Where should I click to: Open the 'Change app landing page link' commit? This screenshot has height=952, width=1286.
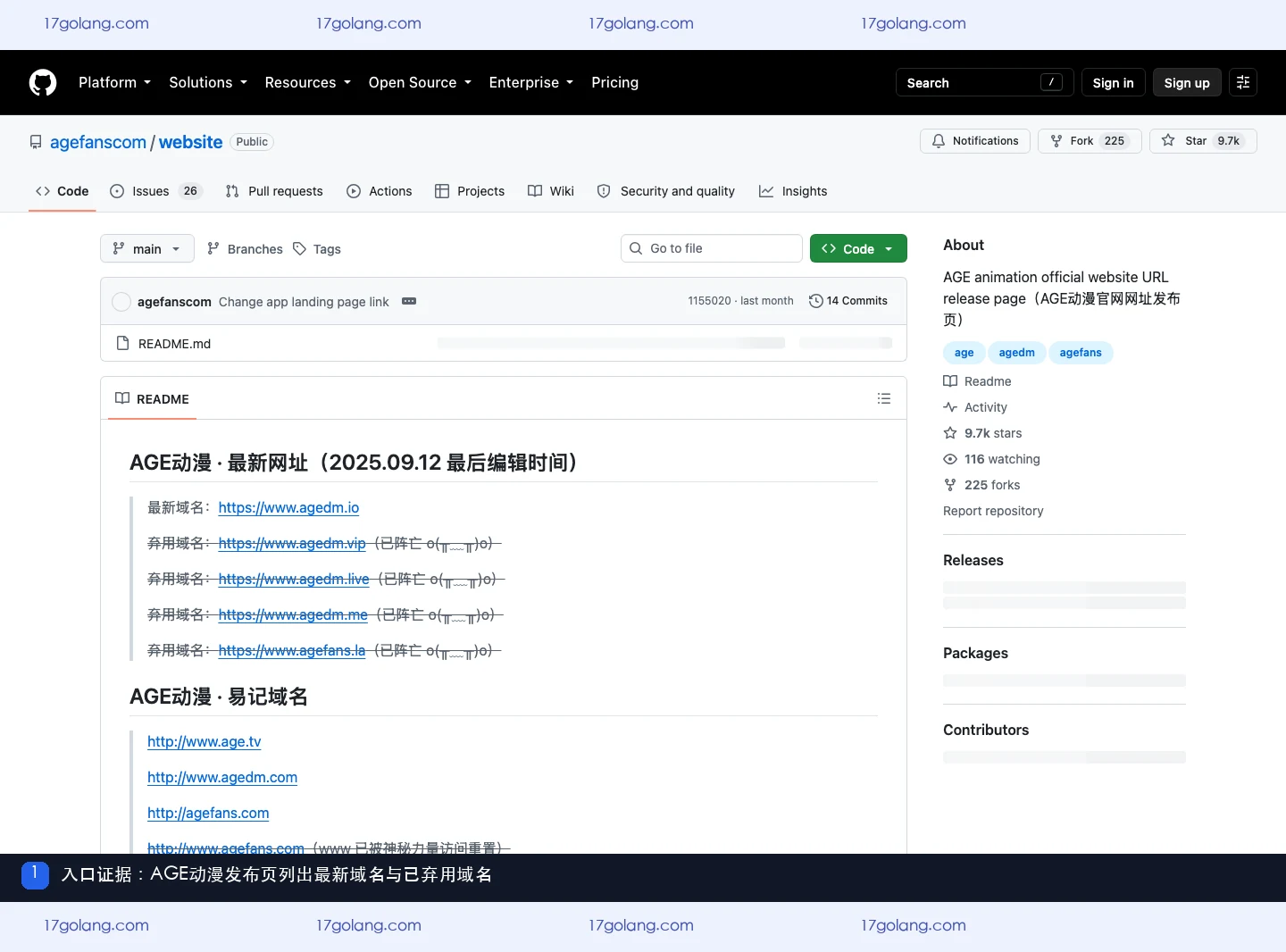[304, 302]
